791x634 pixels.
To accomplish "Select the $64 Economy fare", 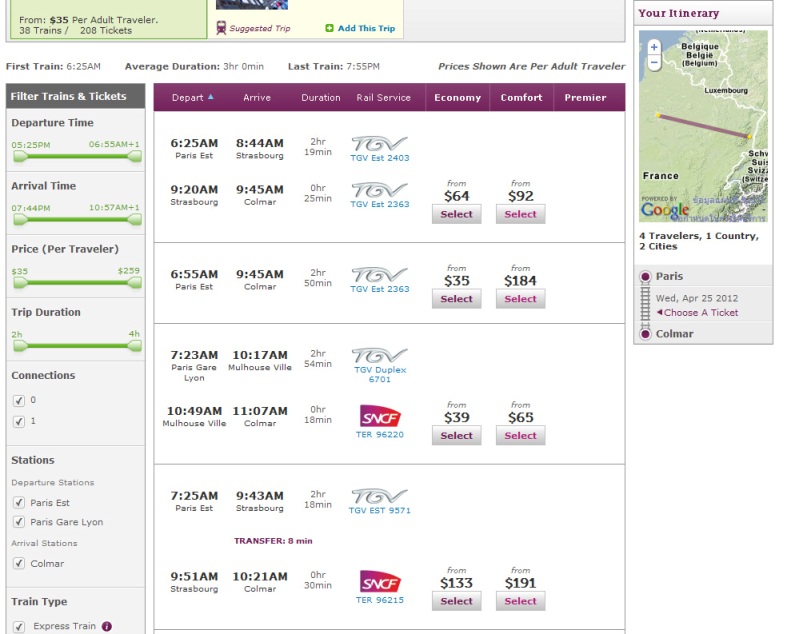I will (457, 214).
